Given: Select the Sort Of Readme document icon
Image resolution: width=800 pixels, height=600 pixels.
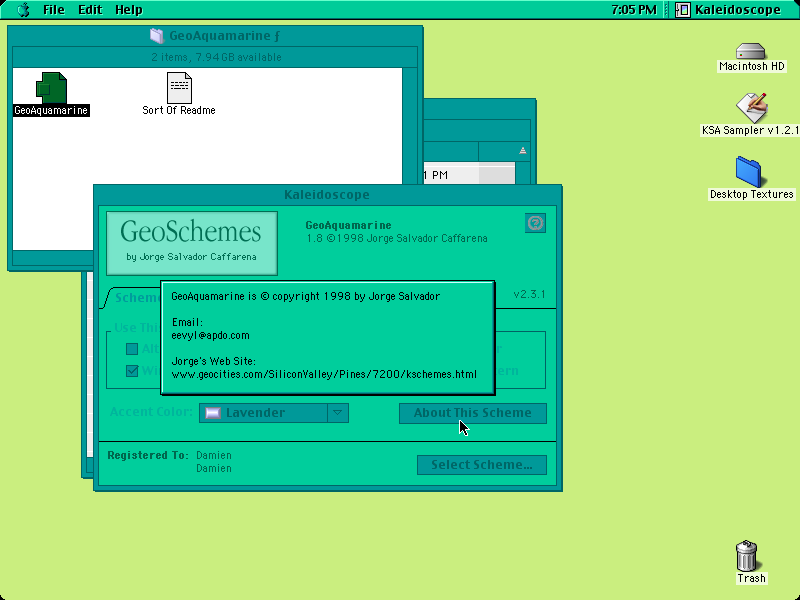Looking at the screenshot, I should tap(179, 88).
